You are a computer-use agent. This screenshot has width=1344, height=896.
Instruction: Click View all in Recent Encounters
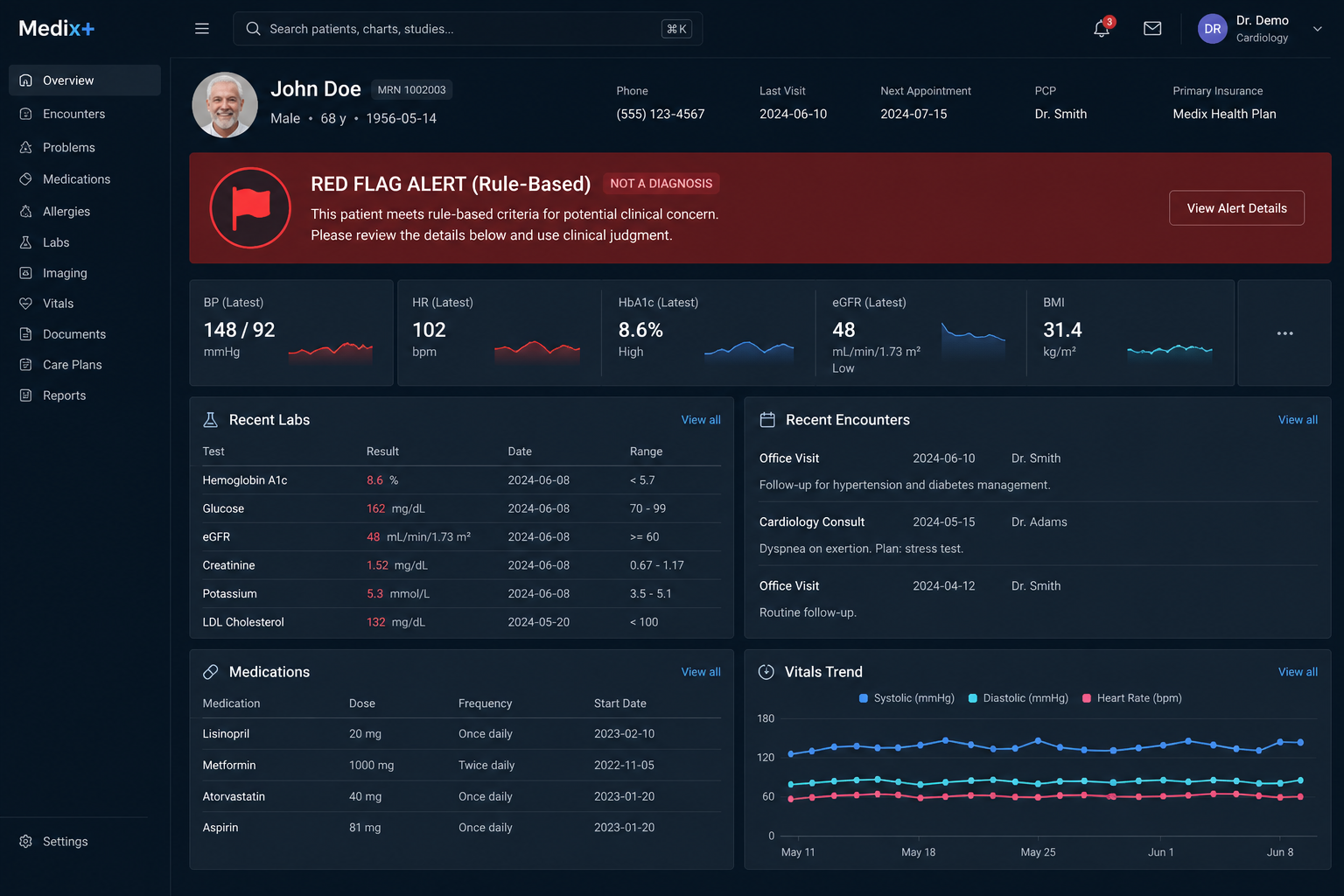click(1298, 420)
